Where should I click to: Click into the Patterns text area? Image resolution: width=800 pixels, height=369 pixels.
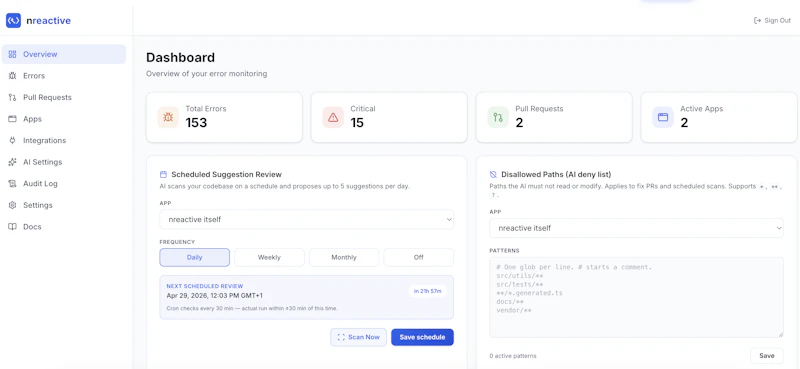636,297
